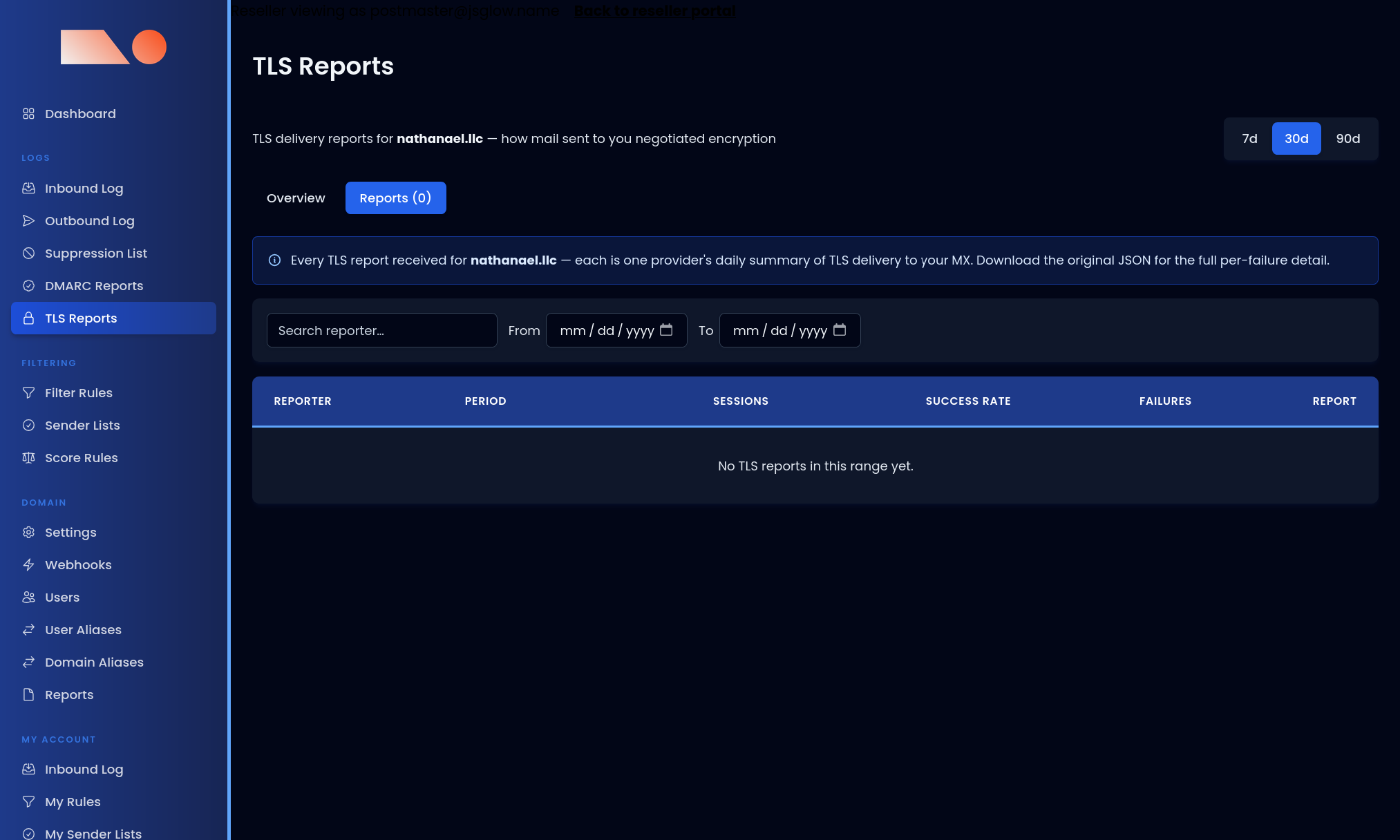Open Webhooks in the Domain section
1400x840 pixels.
[113, 564]
